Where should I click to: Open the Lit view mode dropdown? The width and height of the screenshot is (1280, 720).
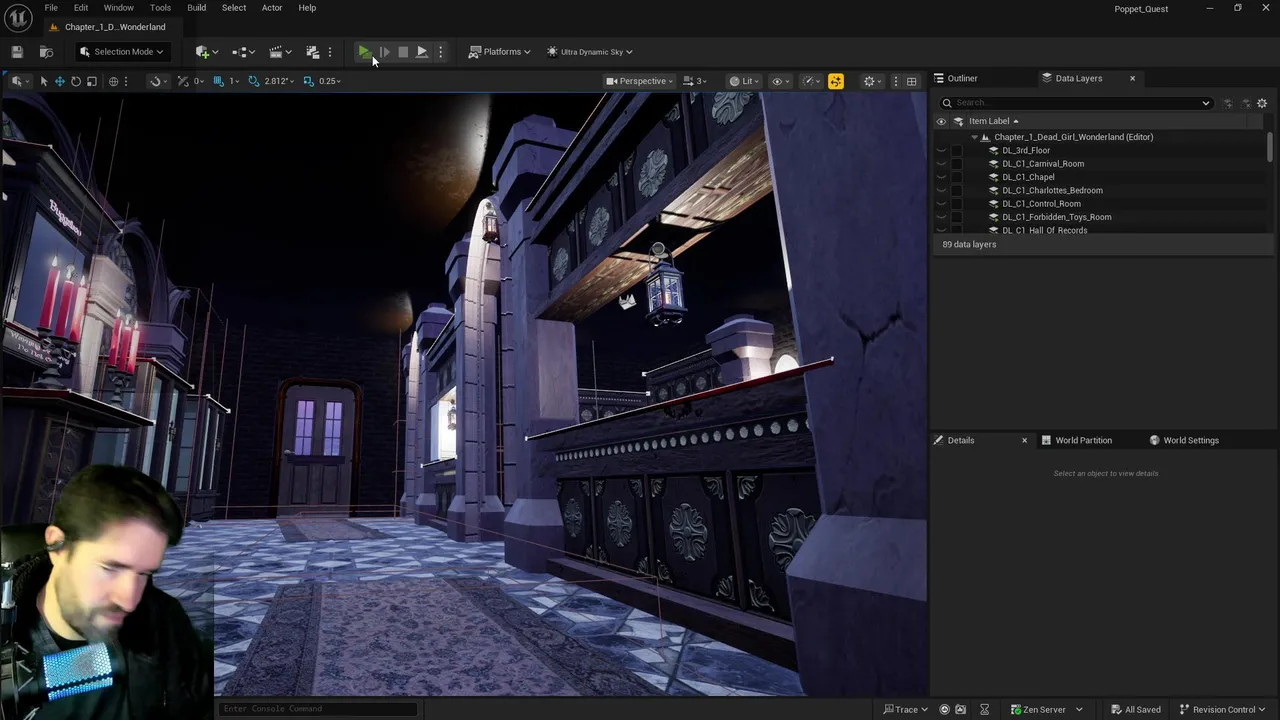(x=744, y=81)
